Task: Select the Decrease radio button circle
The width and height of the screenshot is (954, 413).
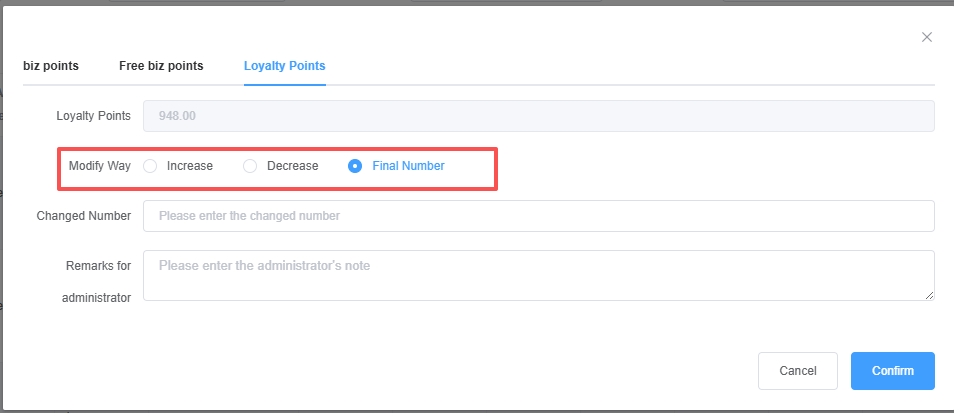Action: coord(250,166)
